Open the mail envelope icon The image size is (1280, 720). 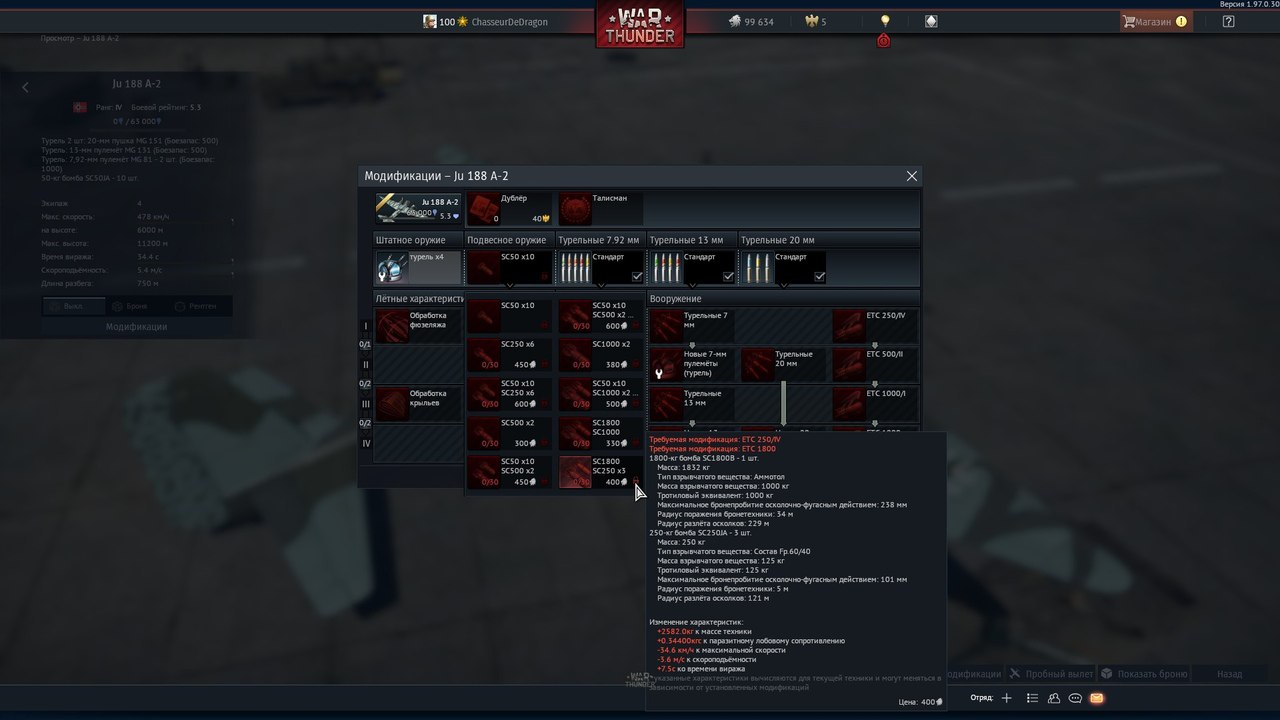[x=1097, y=698]
